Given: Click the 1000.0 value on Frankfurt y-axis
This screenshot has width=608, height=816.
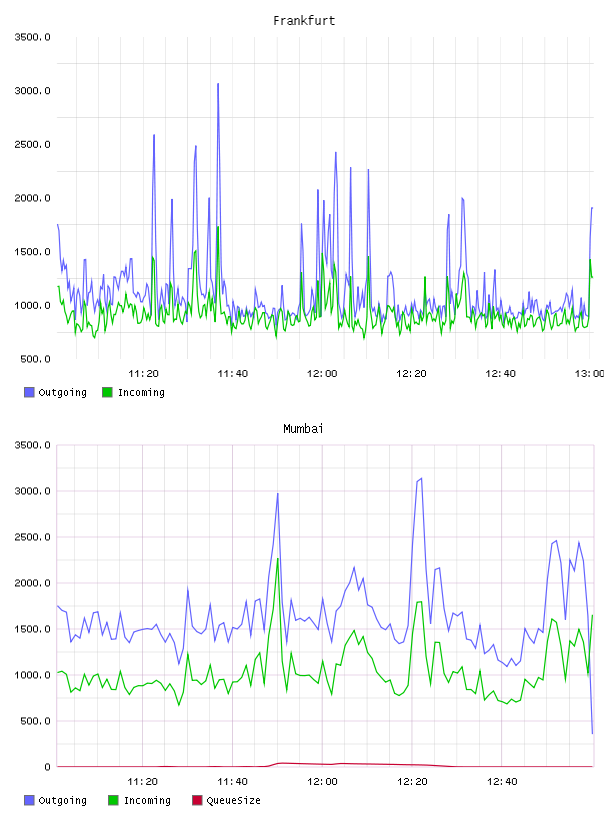Looking at the screenshot, I should [x=32, y=305].
